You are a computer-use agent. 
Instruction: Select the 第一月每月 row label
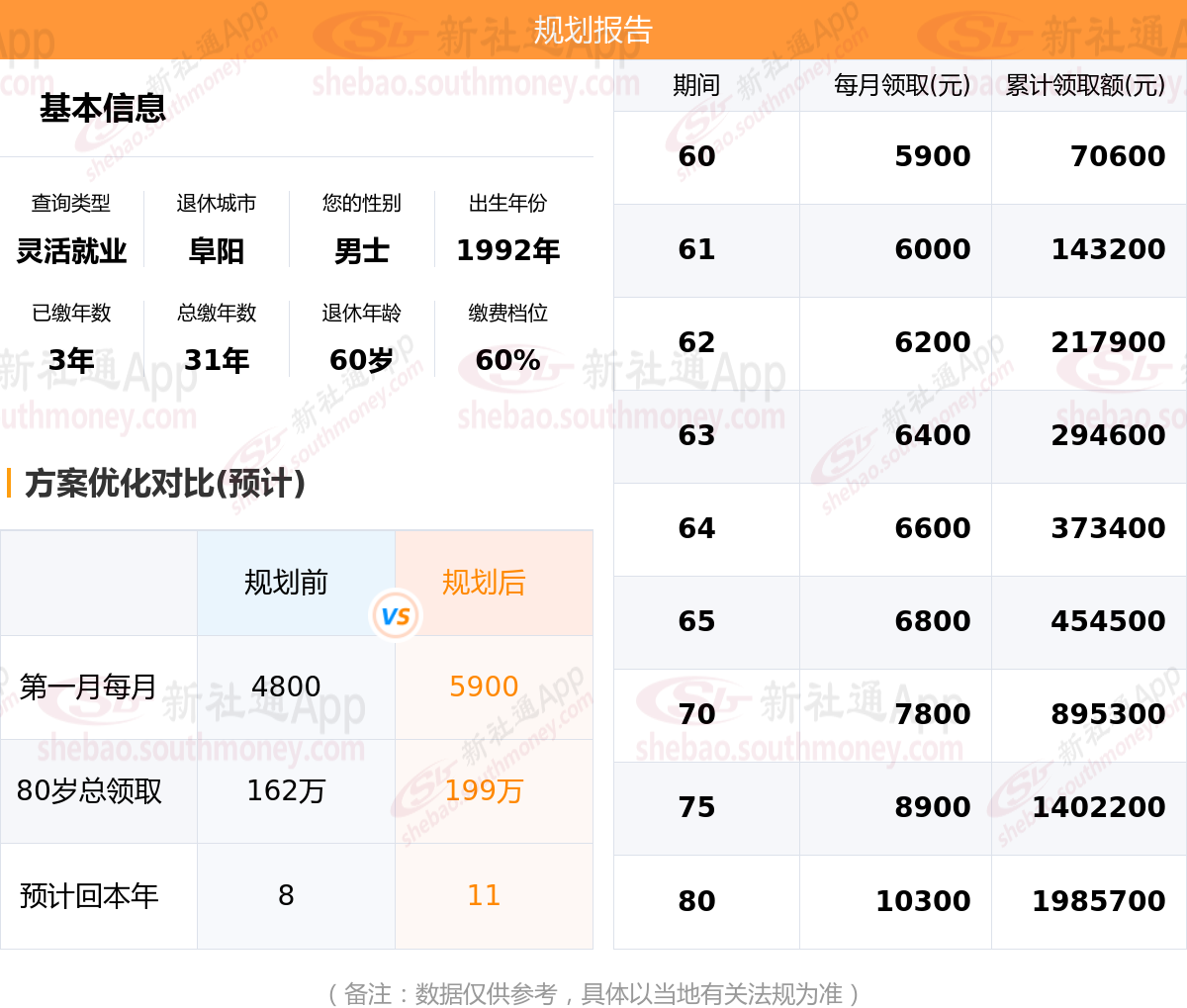(88, 687)
